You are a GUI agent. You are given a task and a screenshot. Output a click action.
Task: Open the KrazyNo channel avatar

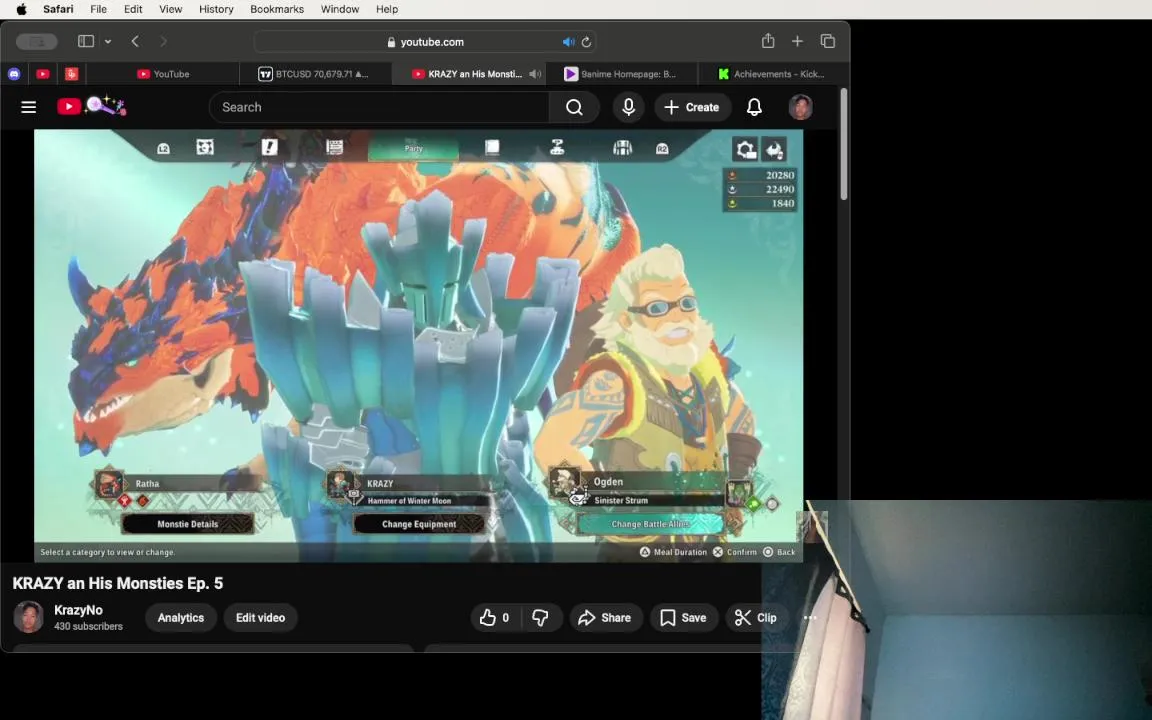click(29, 617)
